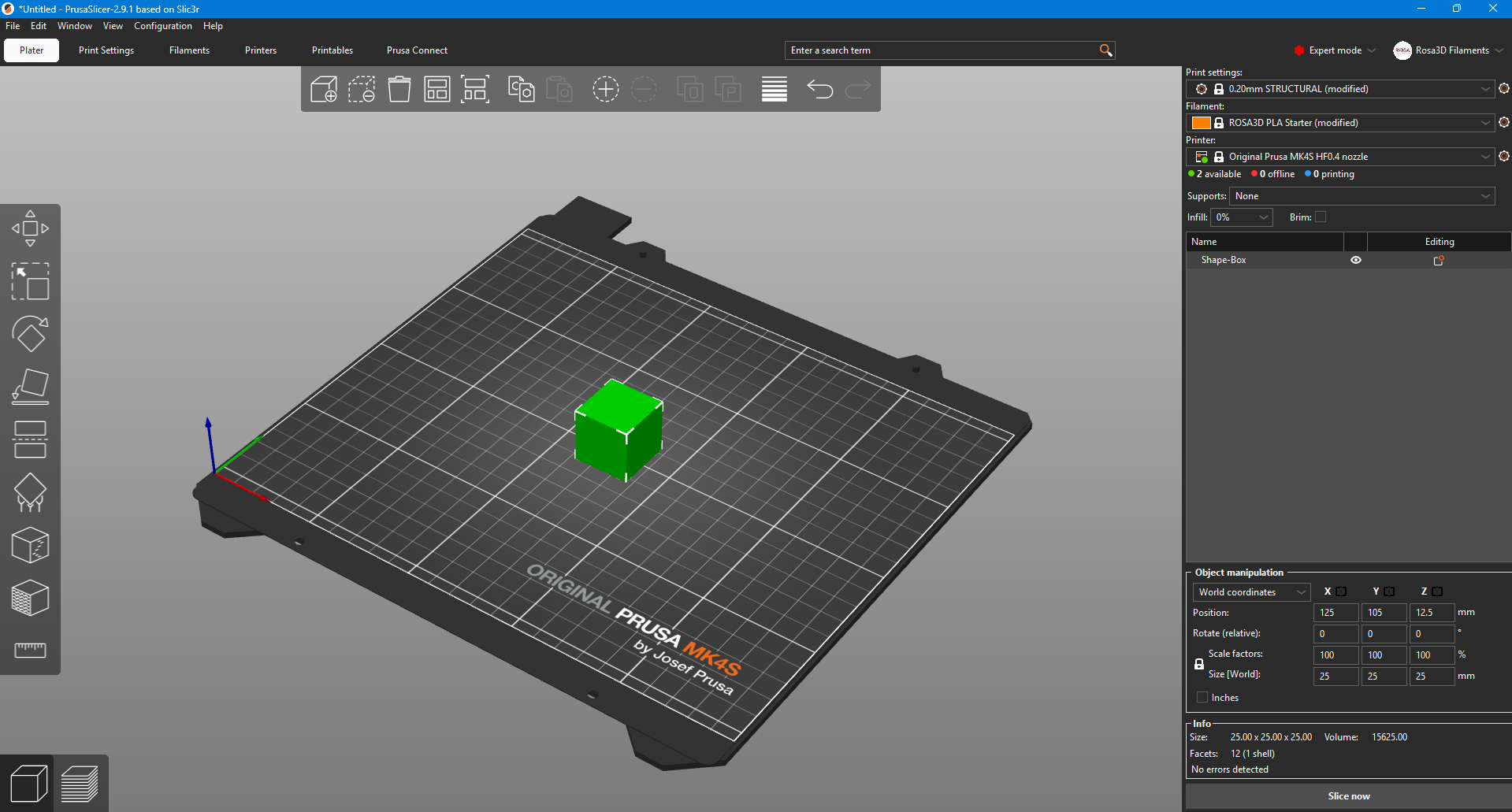The height and width of the screenshot is (812, 1512).
Task: Switch to the sliced preview view
Action: 80,784
